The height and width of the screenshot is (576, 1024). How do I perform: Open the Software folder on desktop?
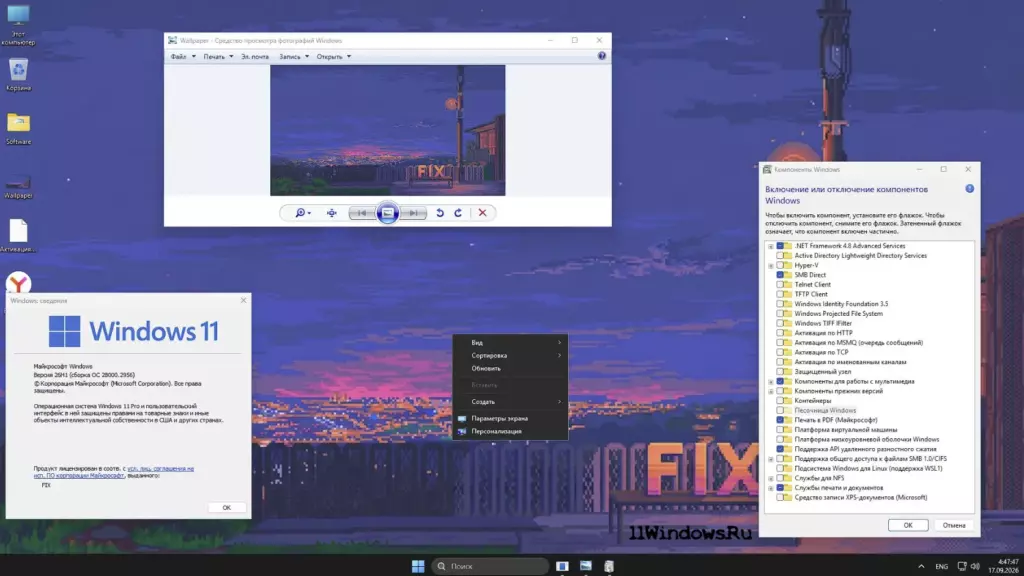tap(18, 128)
